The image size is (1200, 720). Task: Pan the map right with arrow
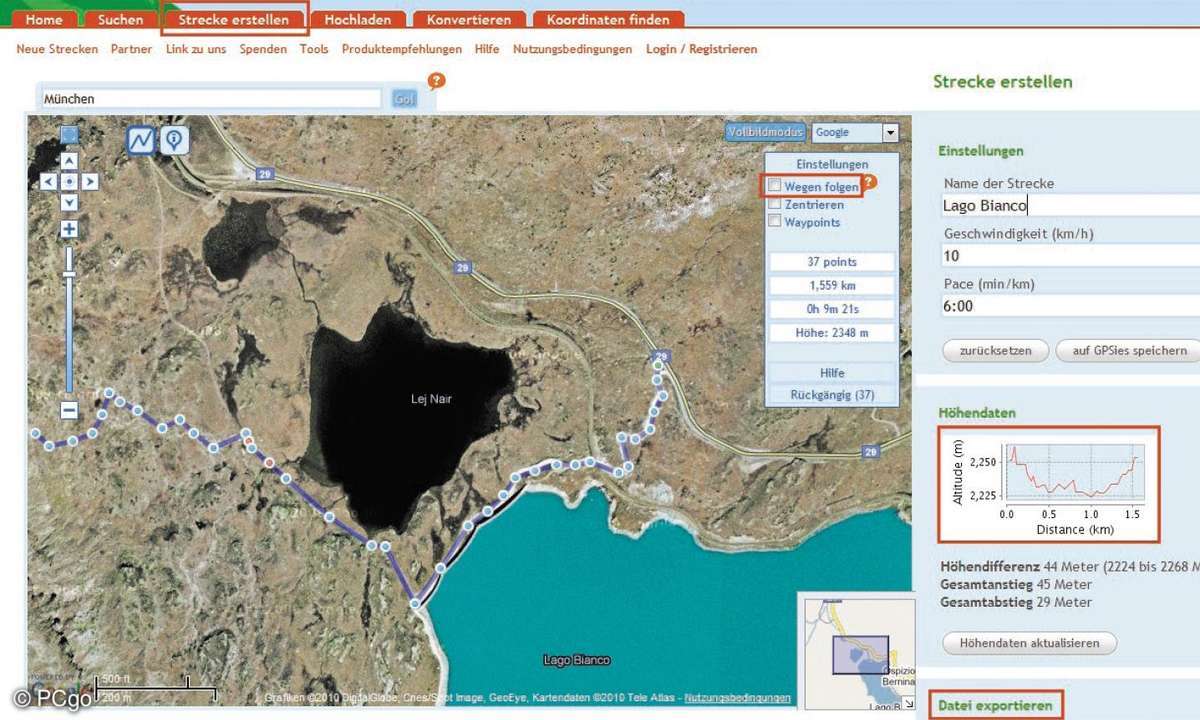tap(90, 182)
